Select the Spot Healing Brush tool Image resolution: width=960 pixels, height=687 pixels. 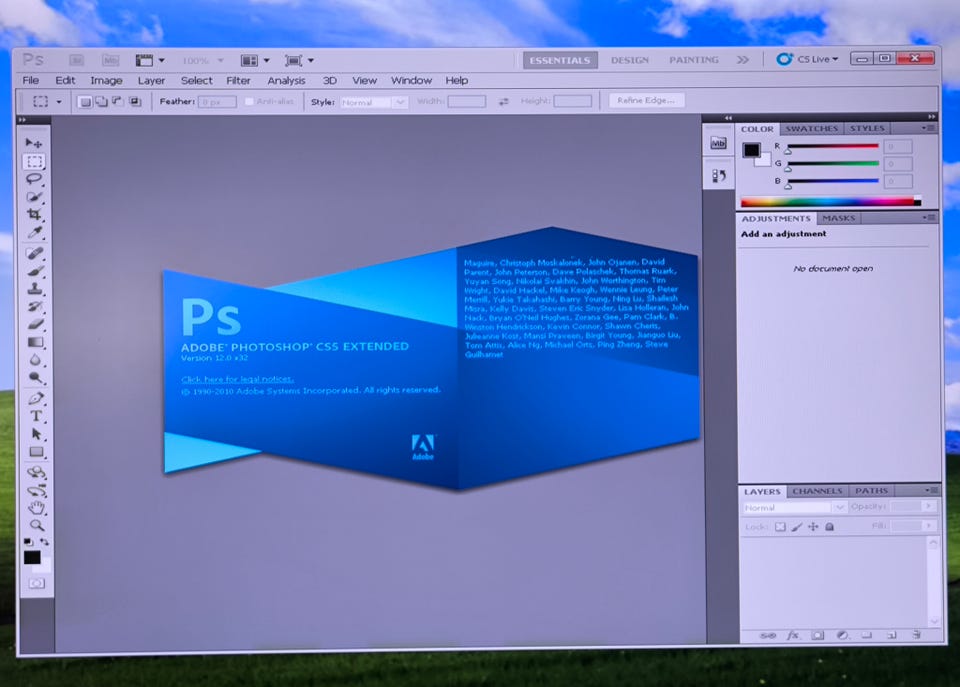point(35,253)
